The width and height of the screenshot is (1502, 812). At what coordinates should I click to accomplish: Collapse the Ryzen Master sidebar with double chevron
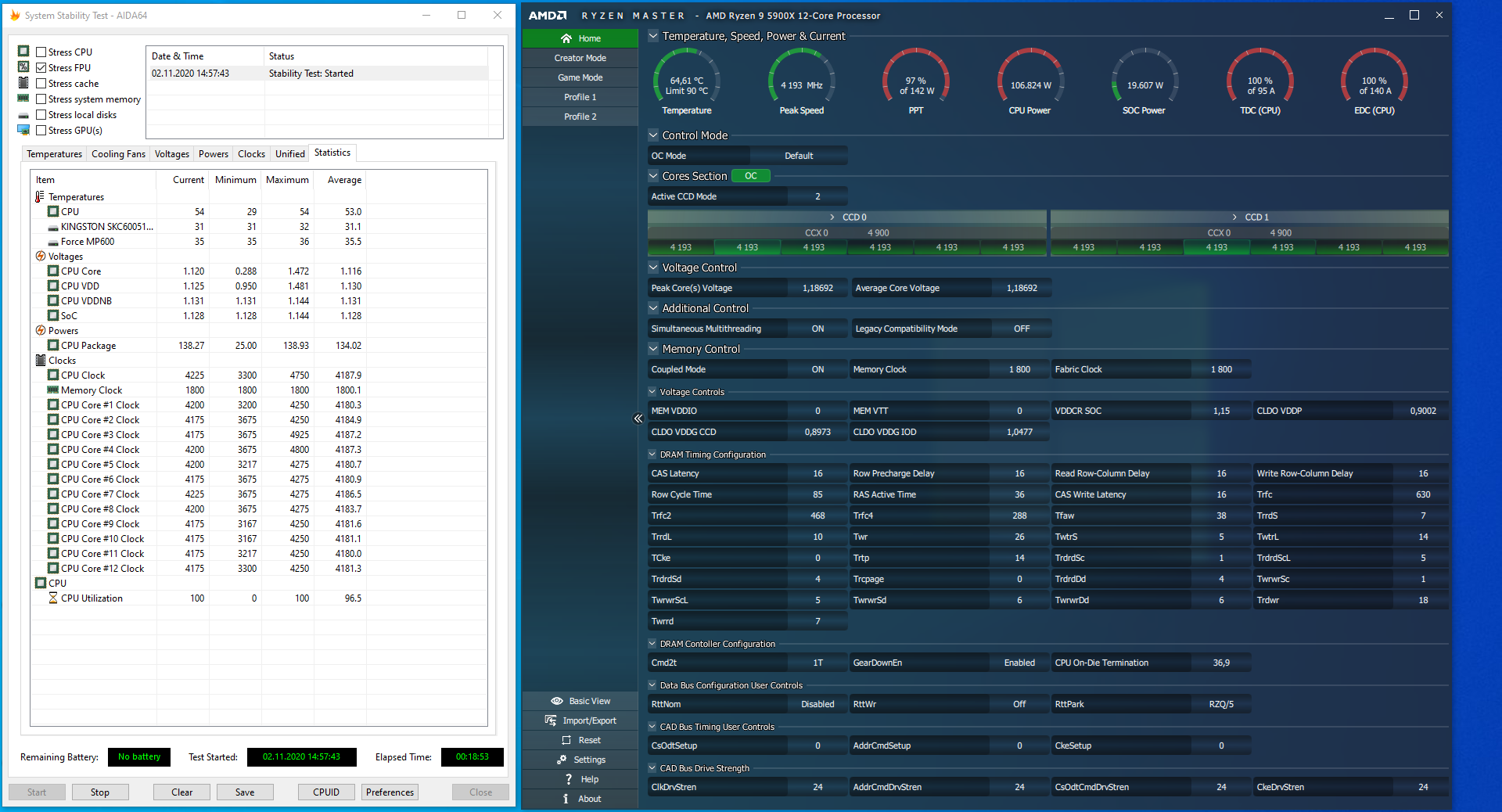click(x=638, y=419)
